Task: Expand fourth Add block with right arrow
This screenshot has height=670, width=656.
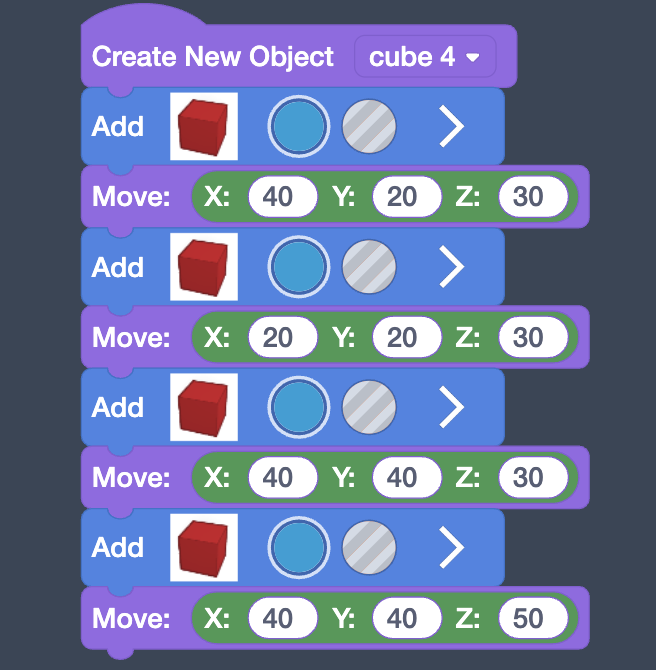Action: (x=452, y=547)
